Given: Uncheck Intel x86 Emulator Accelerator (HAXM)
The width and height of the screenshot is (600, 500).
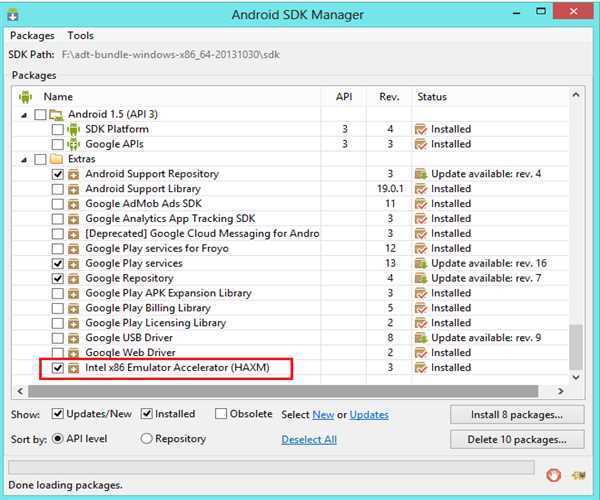Looking at the screenshot, I should [x=57, y=368].
